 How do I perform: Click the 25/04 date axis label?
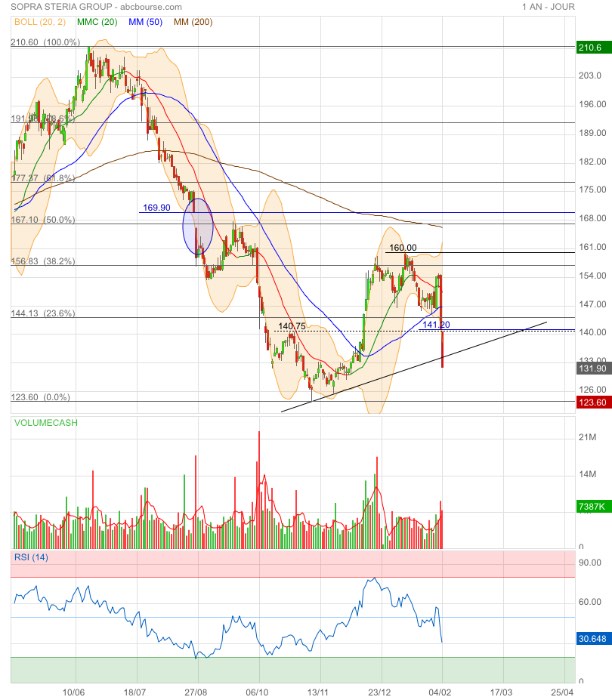click(562, 692)
